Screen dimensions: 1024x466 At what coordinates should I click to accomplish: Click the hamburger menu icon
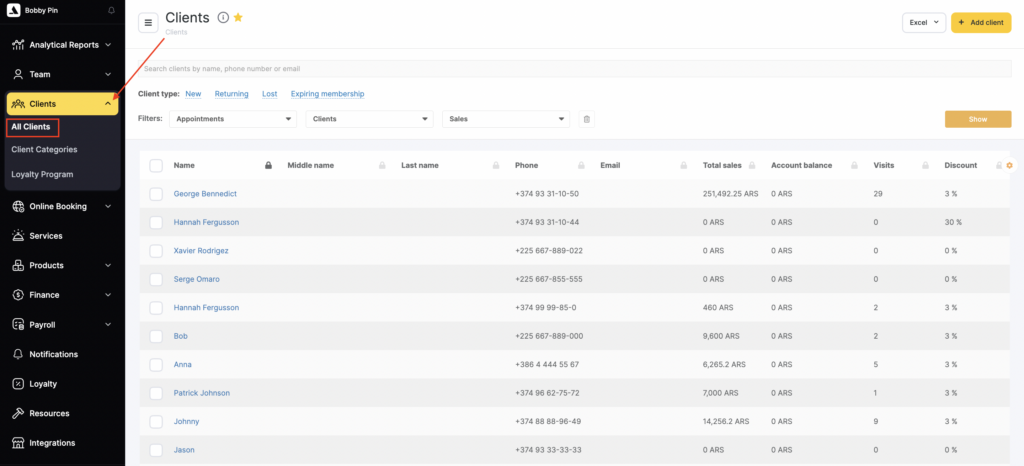click(148, 23)
